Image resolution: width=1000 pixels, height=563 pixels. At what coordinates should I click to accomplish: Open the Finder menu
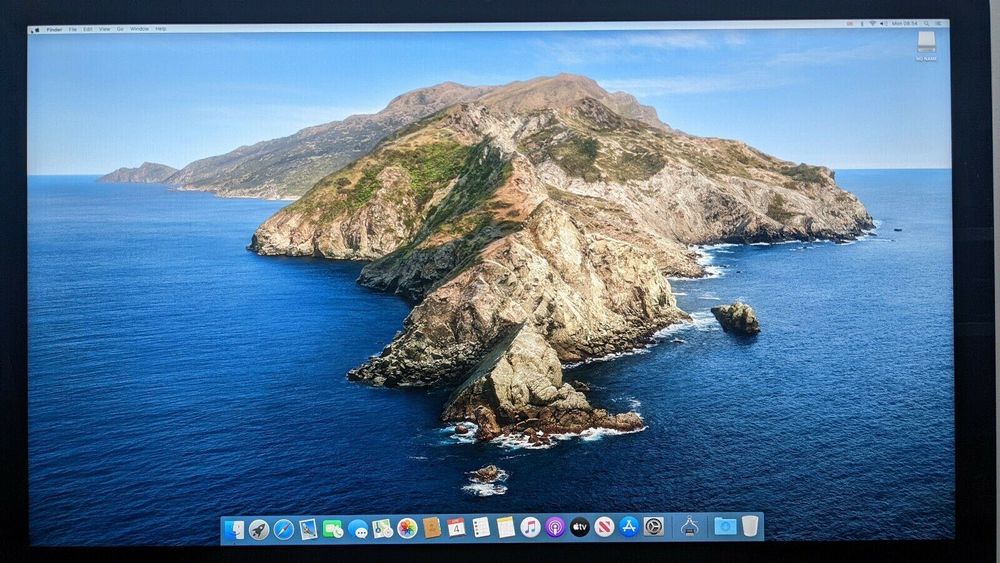[x=54, y=29]
